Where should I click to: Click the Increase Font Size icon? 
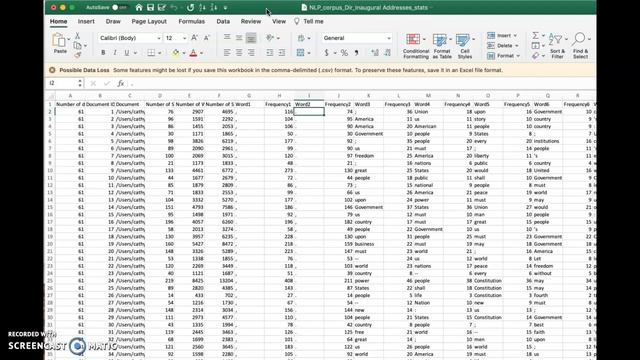coord(194,38)
